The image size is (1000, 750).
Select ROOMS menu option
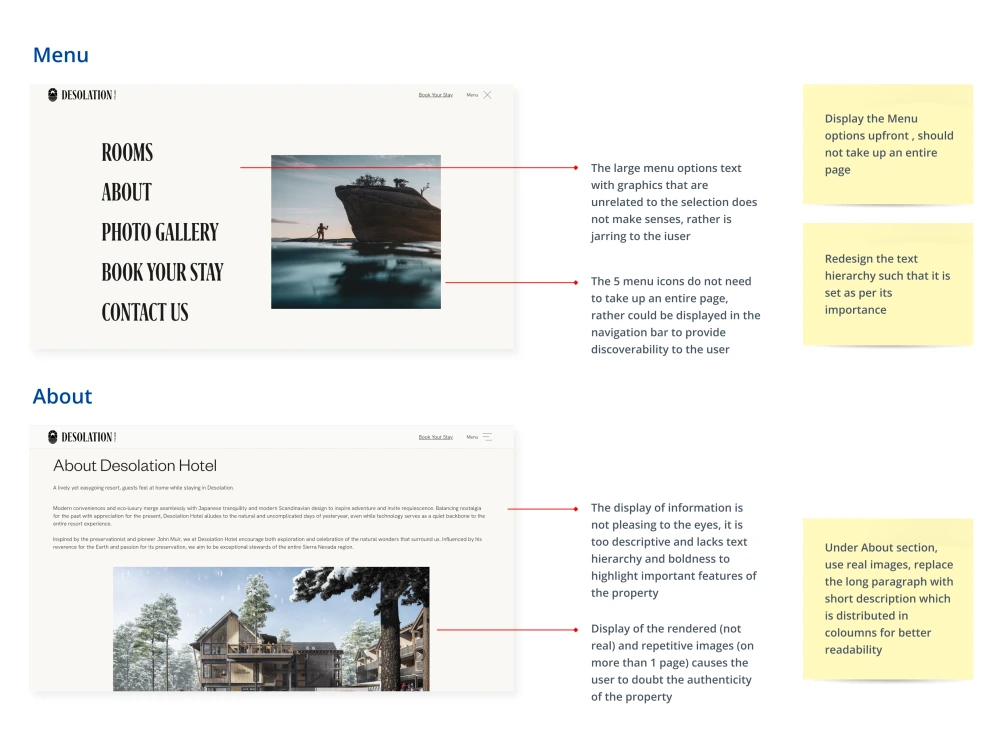128,152
